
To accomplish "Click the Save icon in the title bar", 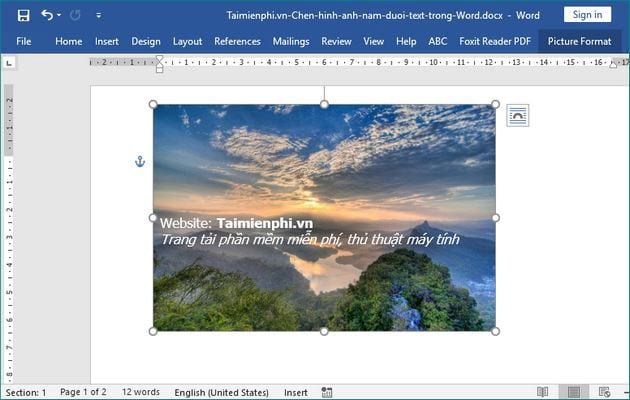I will [x=23, y=15].
